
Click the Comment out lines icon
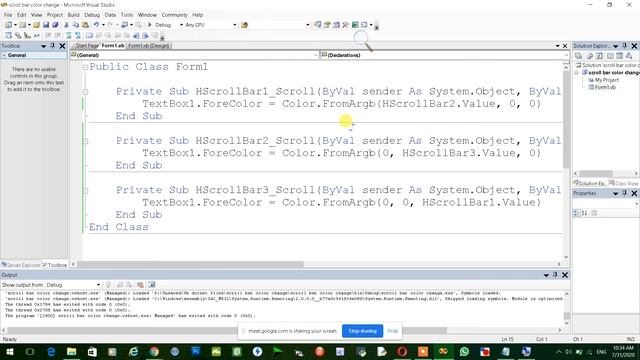[68, 36]
